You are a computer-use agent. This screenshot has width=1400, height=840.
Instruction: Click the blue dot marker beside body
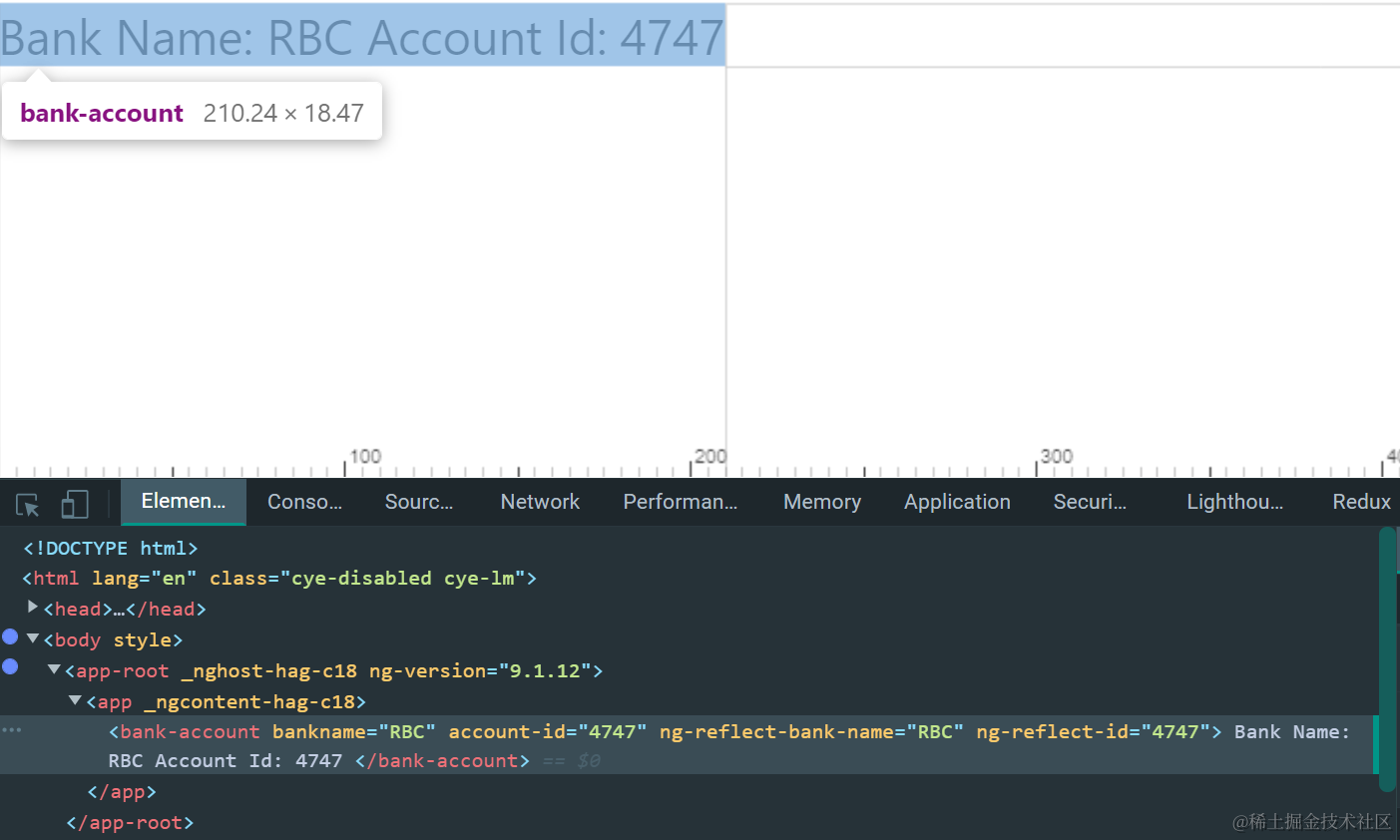coord(10,635)
